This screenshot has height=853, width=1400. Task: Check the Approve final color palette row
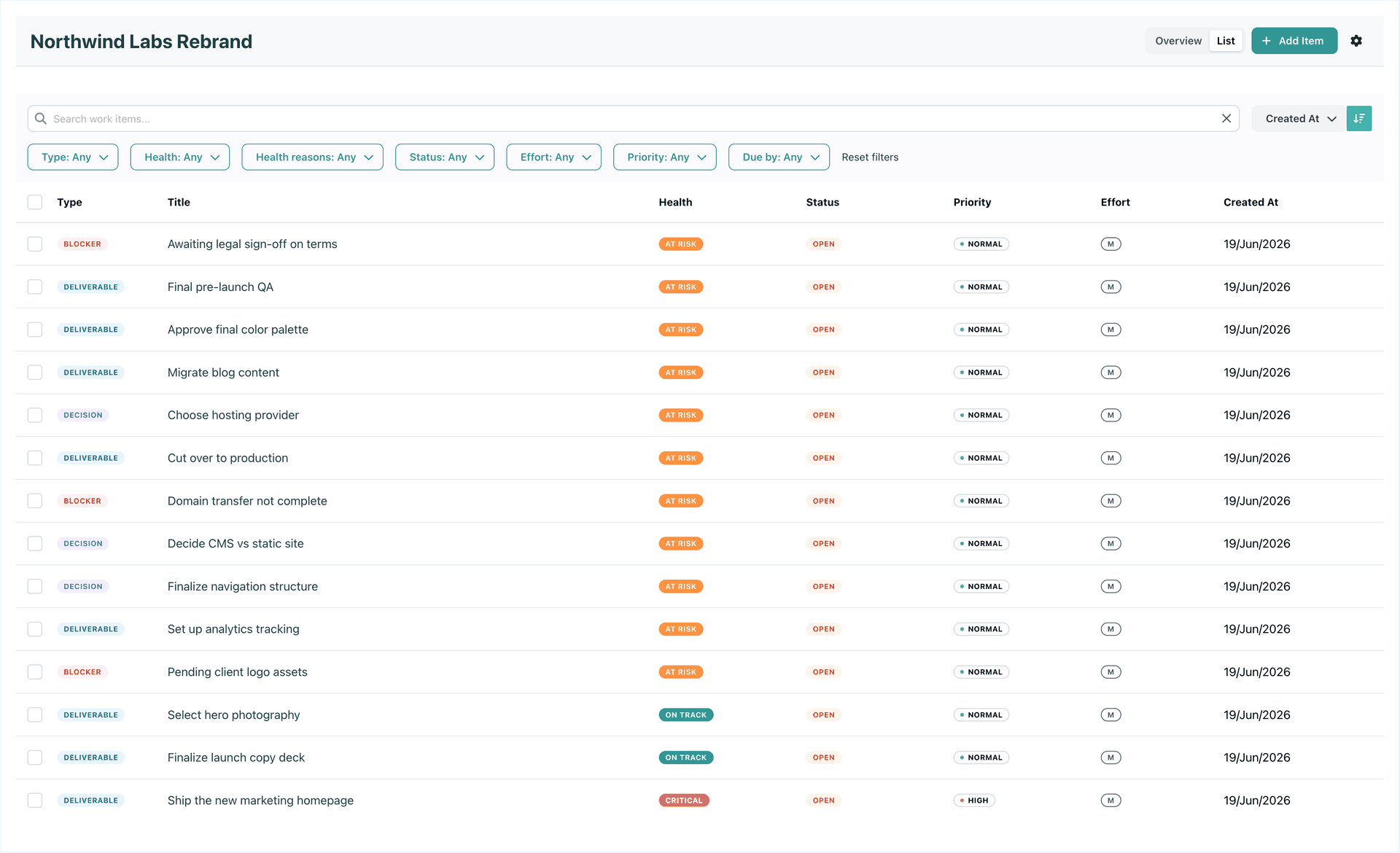[35, 330]
